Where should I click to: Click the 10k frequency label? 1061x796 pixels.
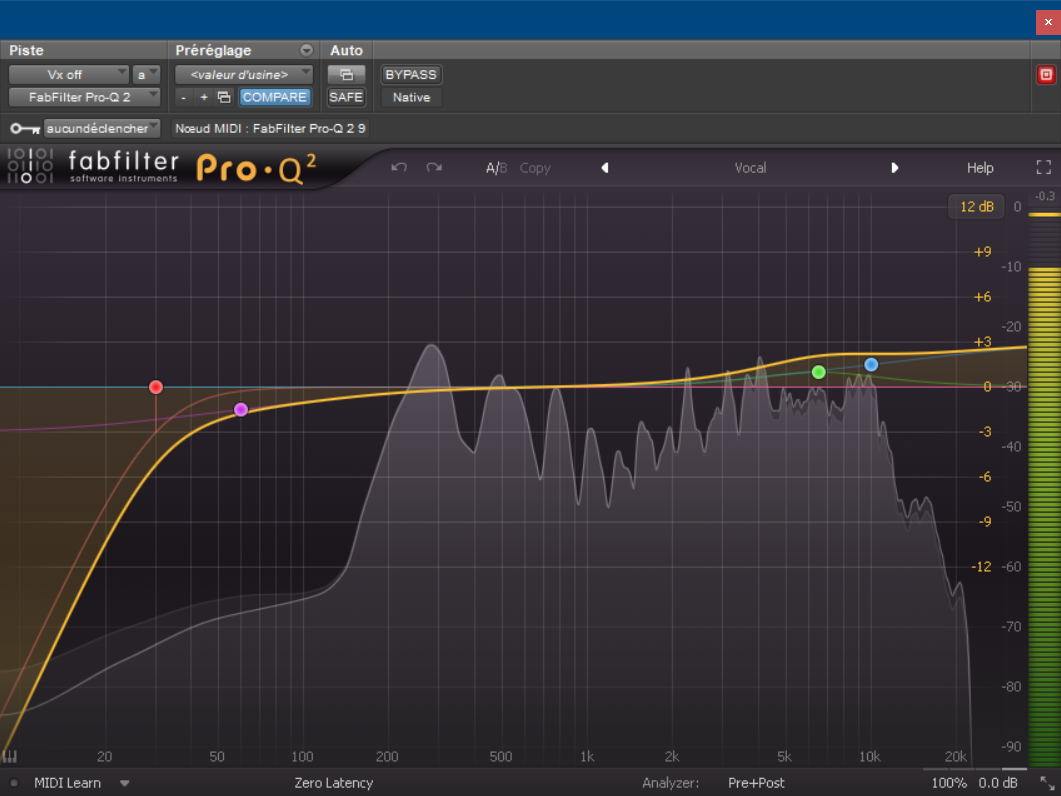(x=870, y=757)
